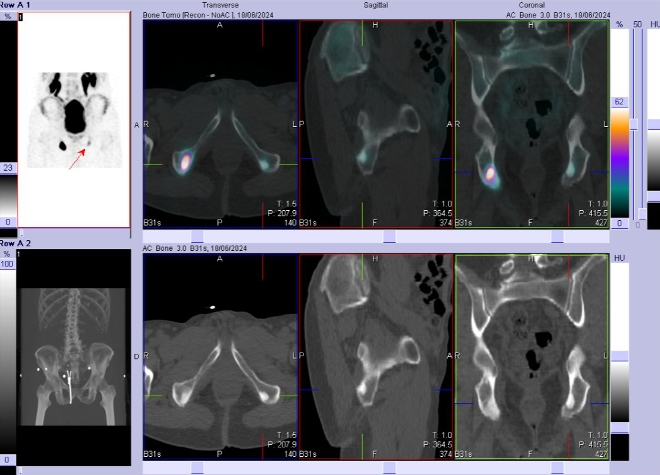Click slice slider thumb under CT transverse view
The height and width of the screenshot is (475, 660).
(x=197, y=467)
